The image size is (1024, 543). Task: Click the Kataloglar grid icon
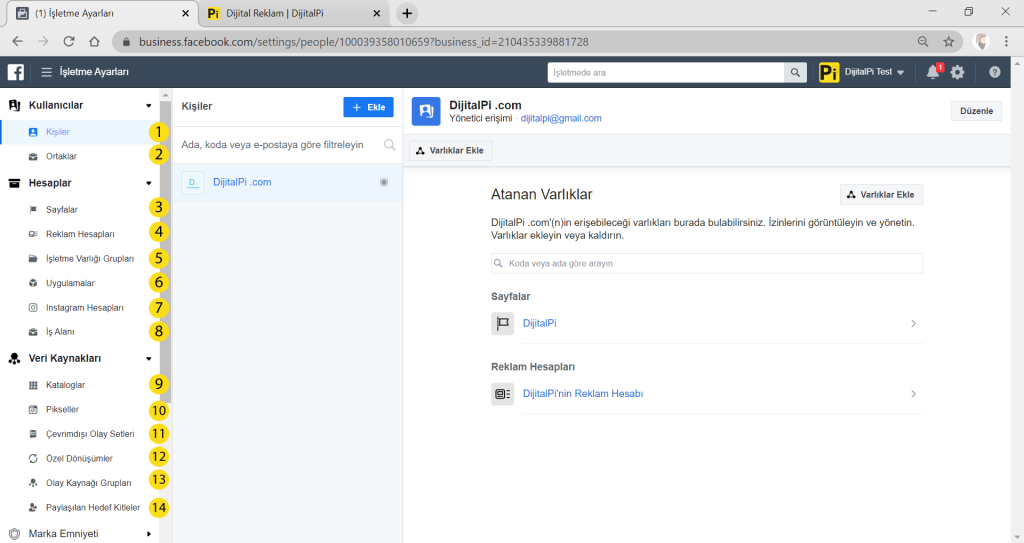(33, 386)
